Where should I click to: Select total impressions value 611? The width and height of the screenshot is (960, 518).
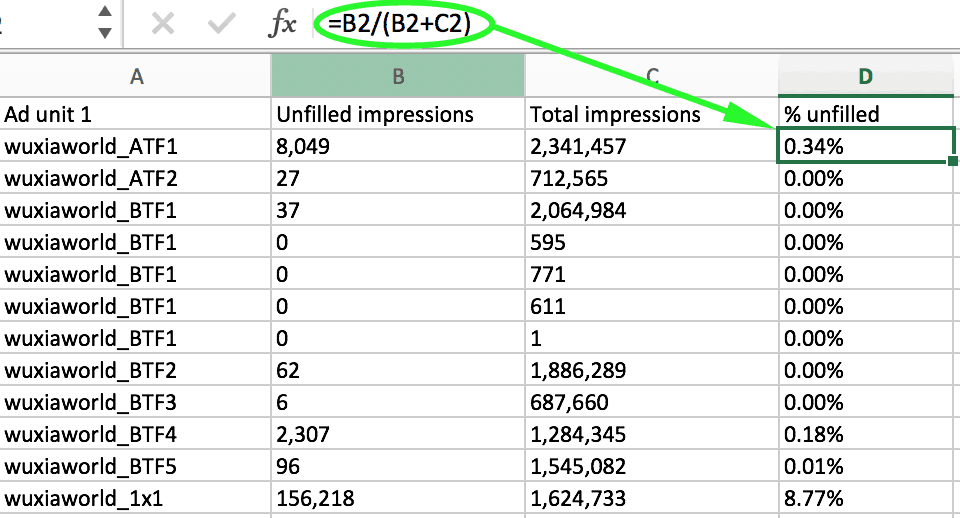click(652, 306)
